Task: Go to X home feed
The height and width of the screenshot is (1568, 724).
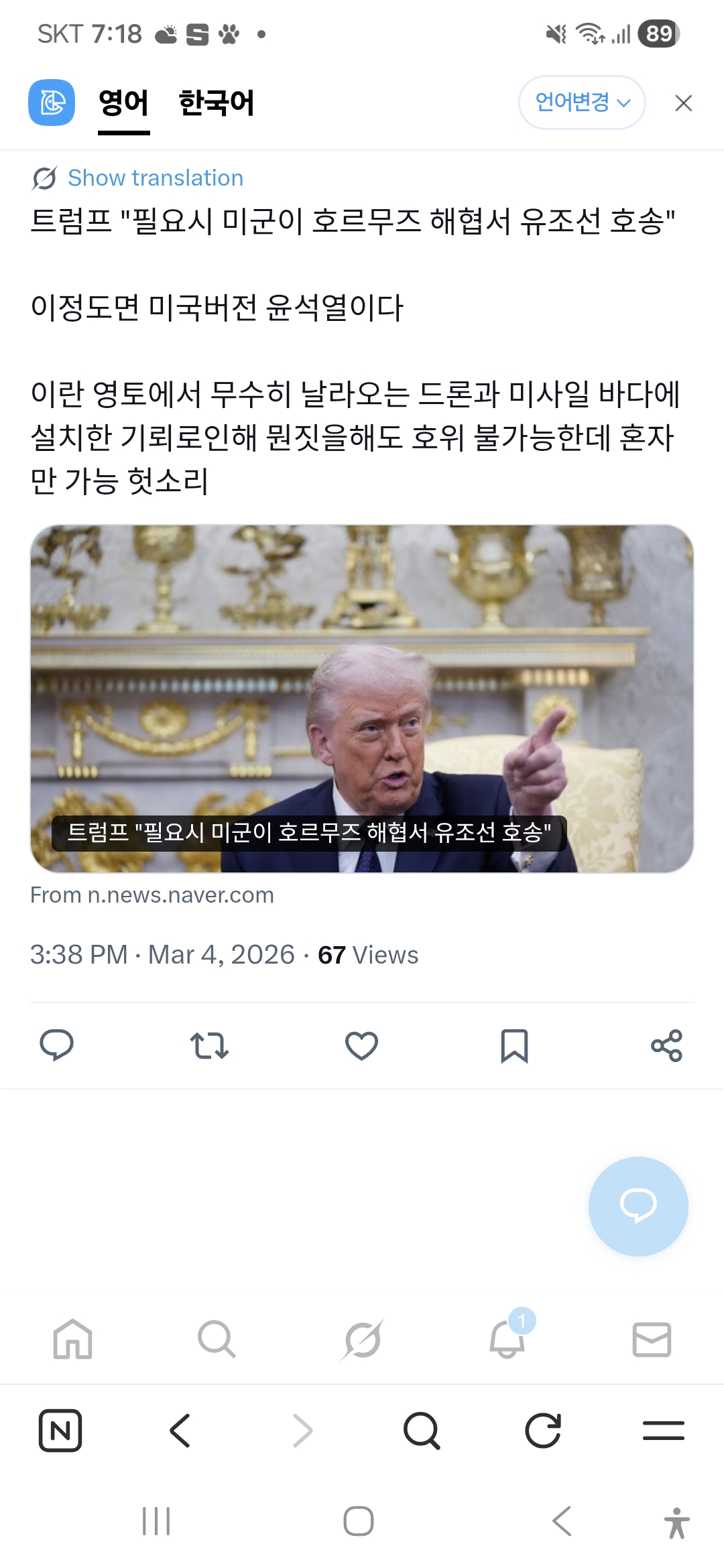Action: (72, 1339)
